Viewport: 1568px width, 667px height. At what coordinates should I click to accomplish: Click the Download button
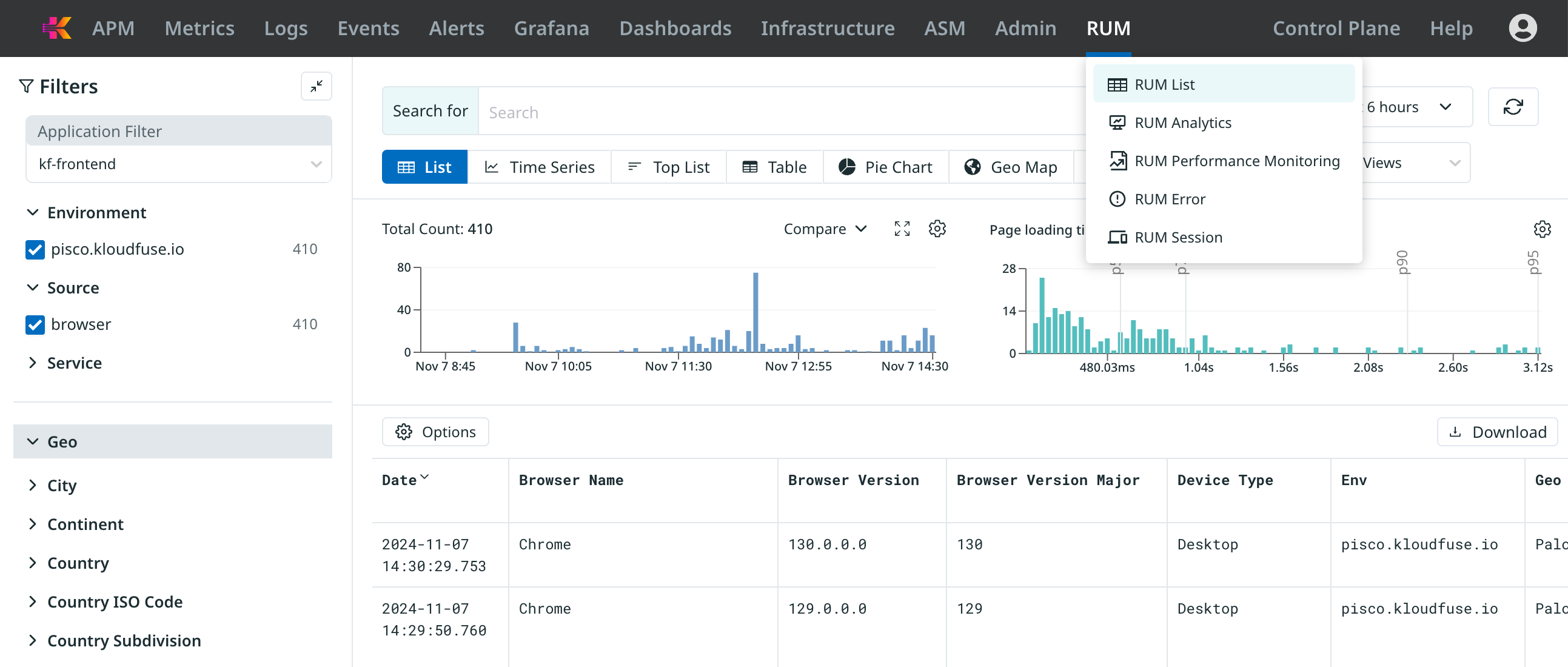click(x=1498, y=432)
